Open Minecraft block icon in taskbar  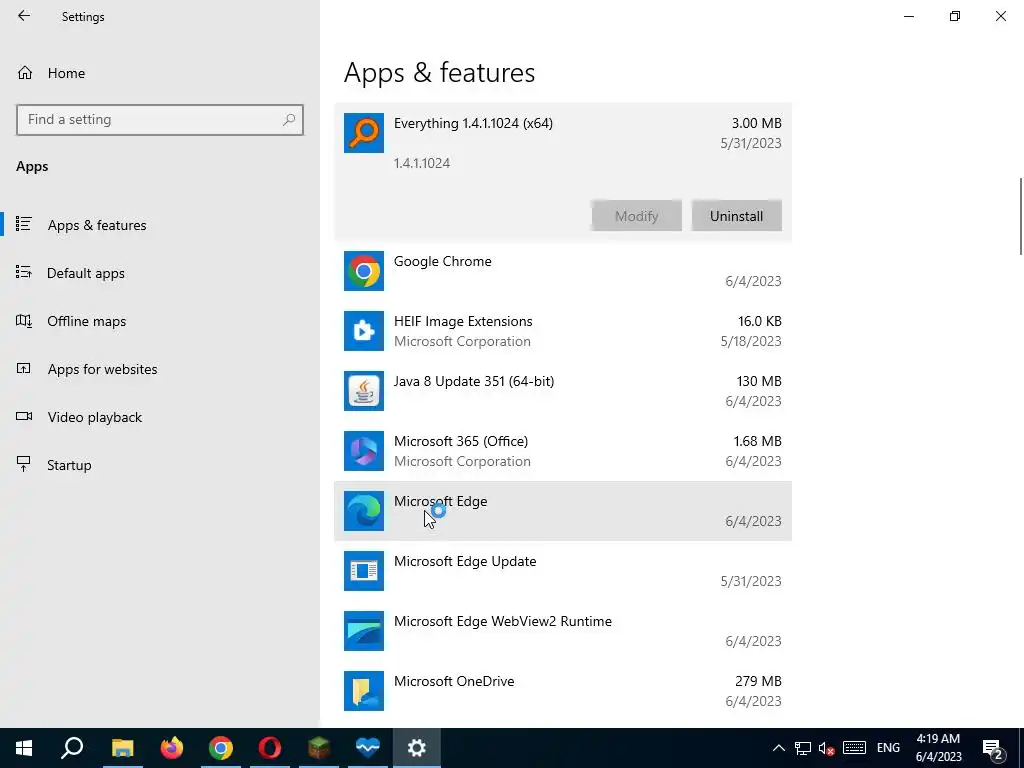point(319,748)
